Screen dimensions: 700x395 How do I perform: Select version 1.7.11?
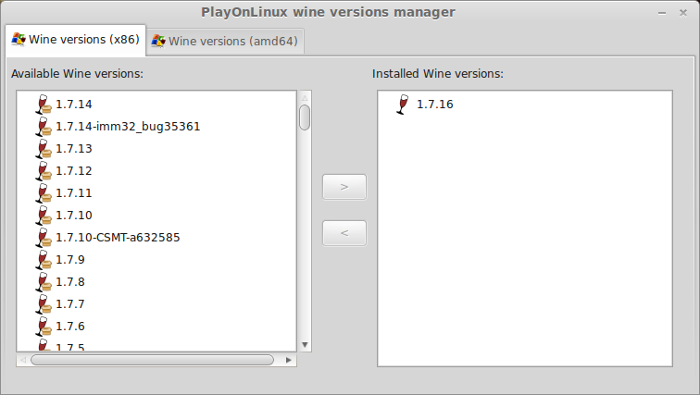click(74, 193)
